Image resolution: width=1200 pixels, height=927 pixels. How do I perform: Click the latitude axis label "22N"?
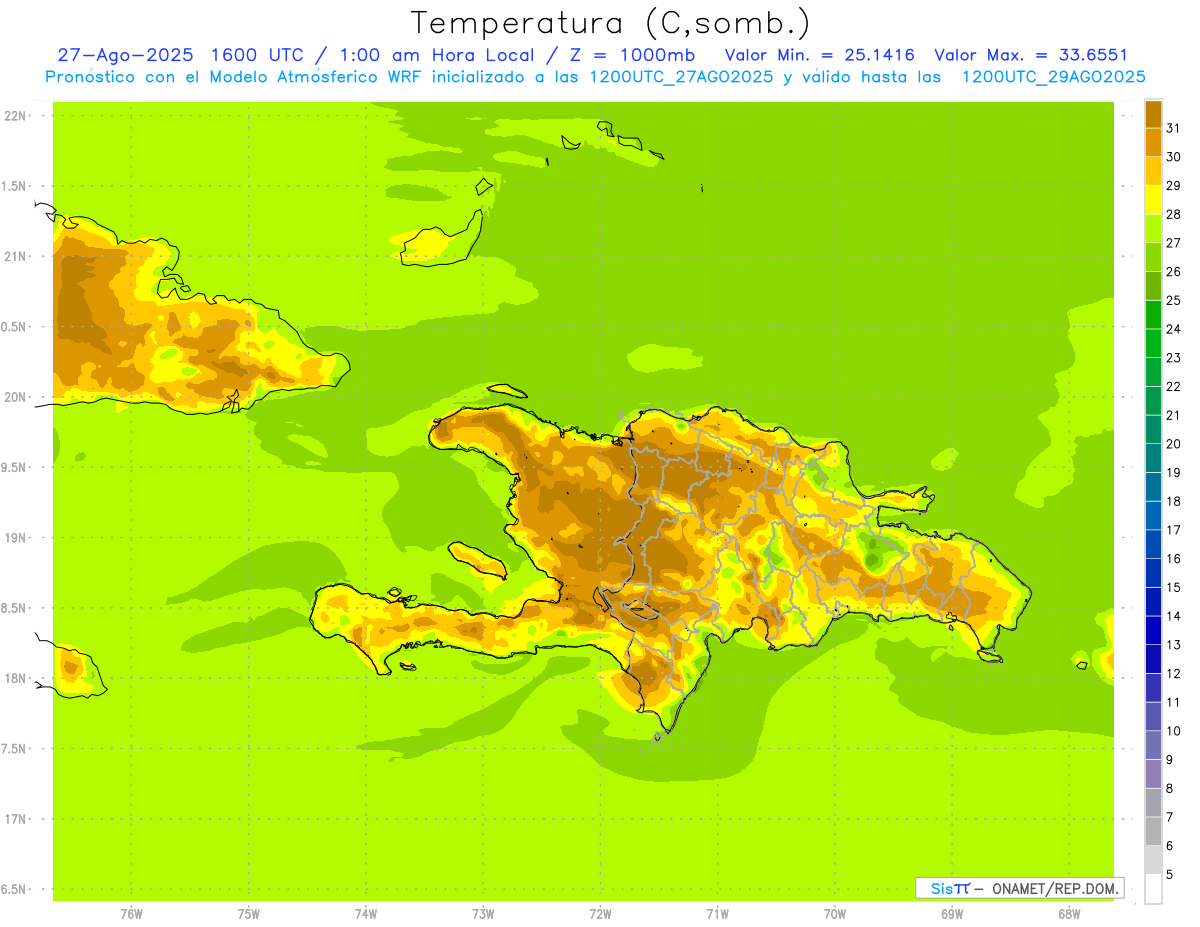tap(17, 116)
